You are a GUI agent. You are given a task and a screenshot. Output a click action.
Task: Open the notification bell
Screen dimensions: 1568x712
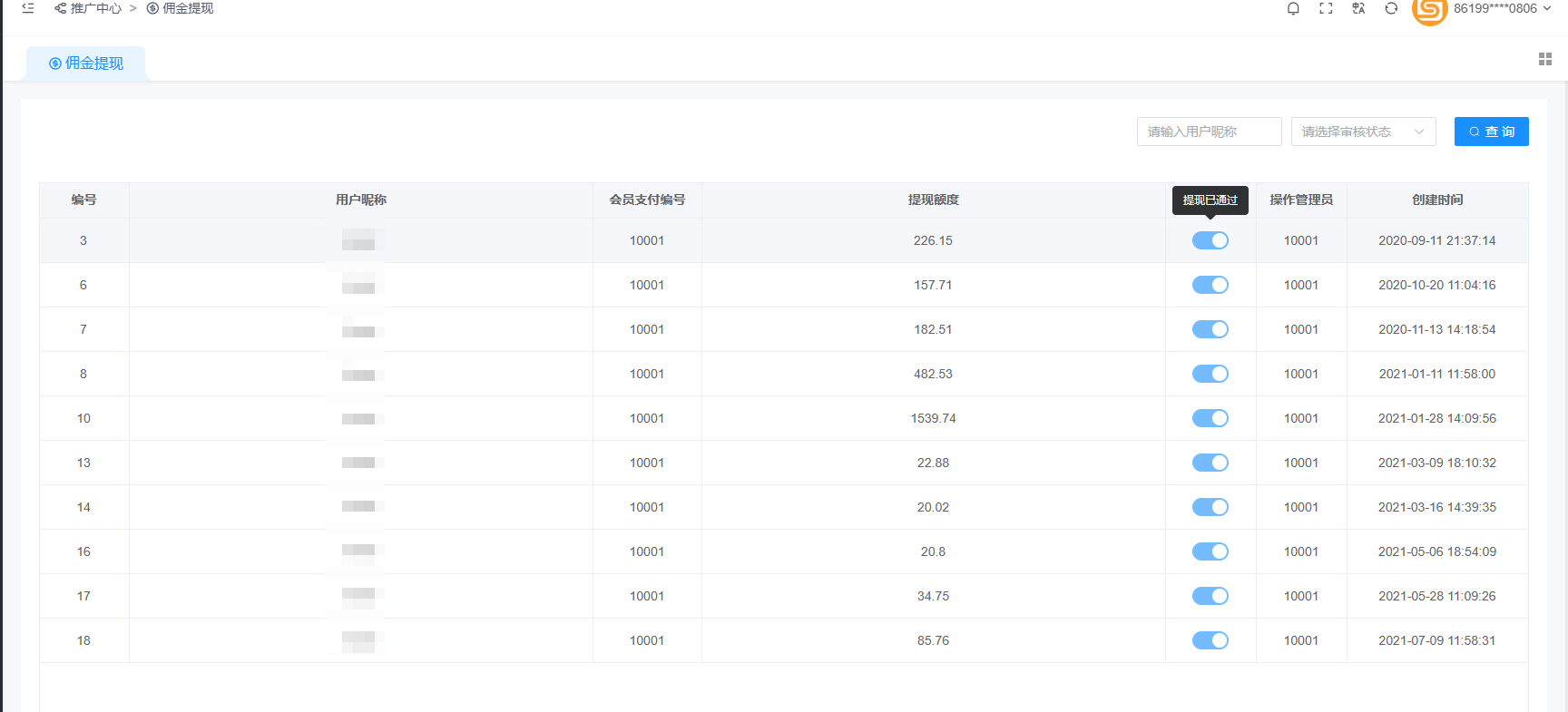(x=1293, y=9)
